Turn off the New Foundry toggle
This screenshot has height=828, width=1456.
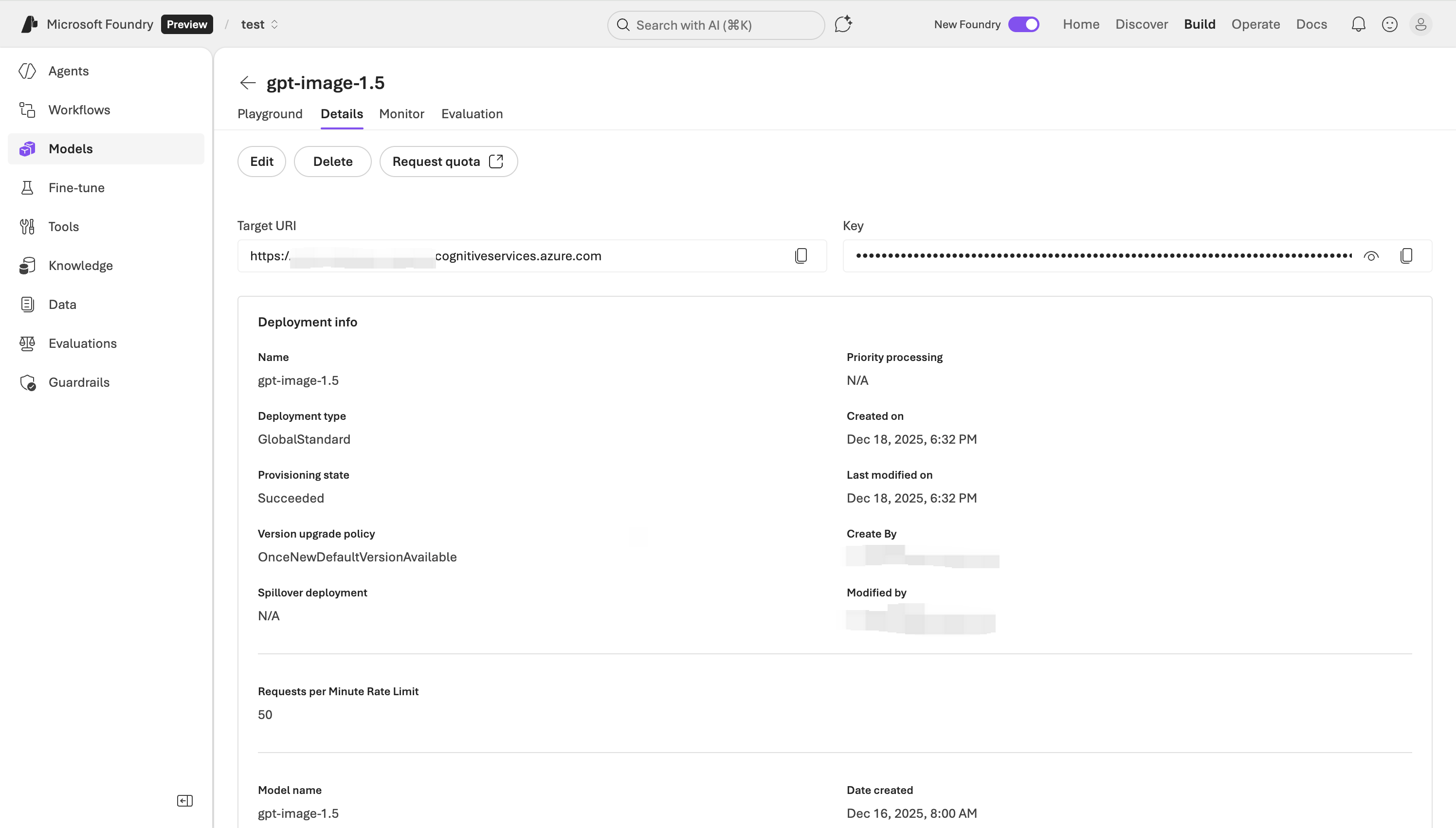coord(1023,24)
